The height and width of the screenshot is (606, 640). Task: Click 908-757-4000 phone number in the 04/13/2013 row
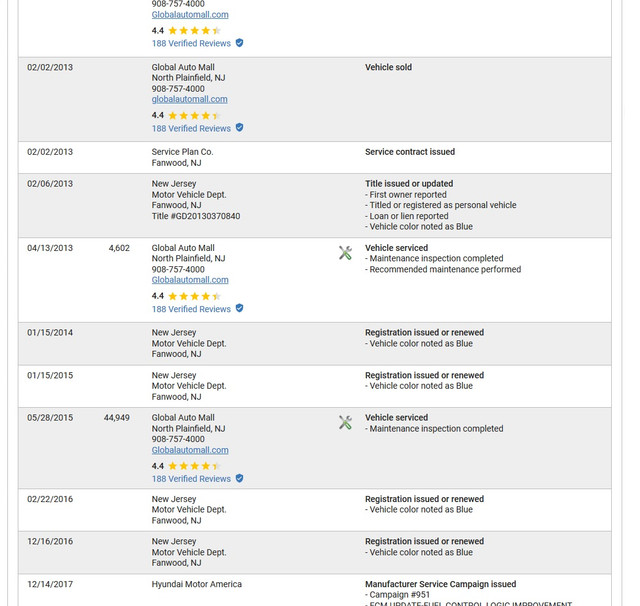178,270
